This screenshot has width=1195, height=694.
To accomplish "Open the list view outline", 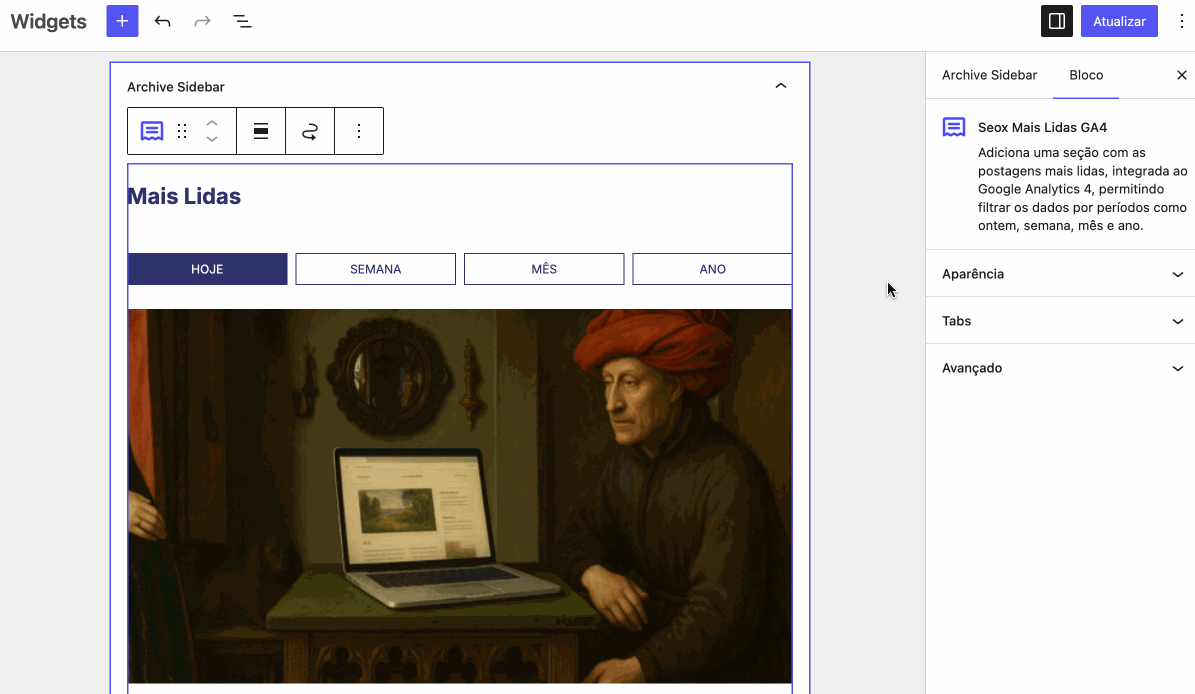I will coord(242,21).
